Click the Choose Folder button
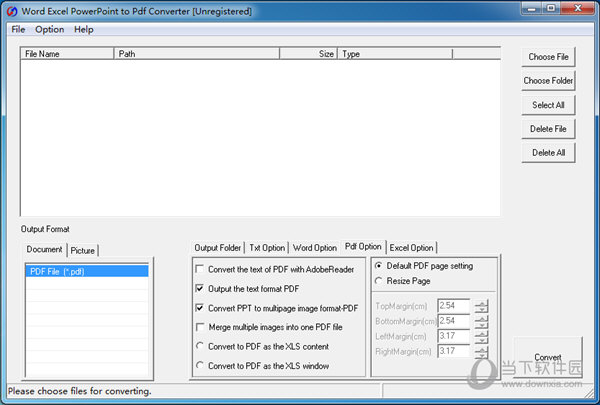 coord(548,81)
